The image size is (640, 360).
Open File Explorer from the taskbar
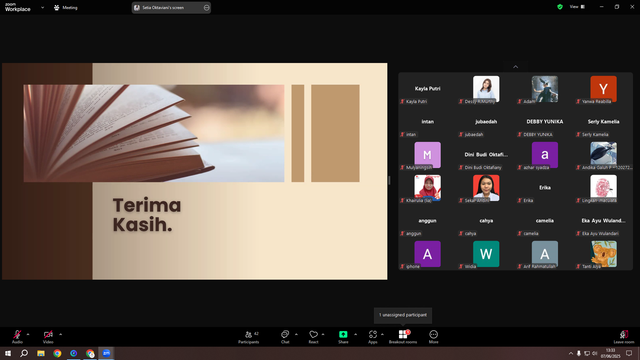click(x=41, y=353)
